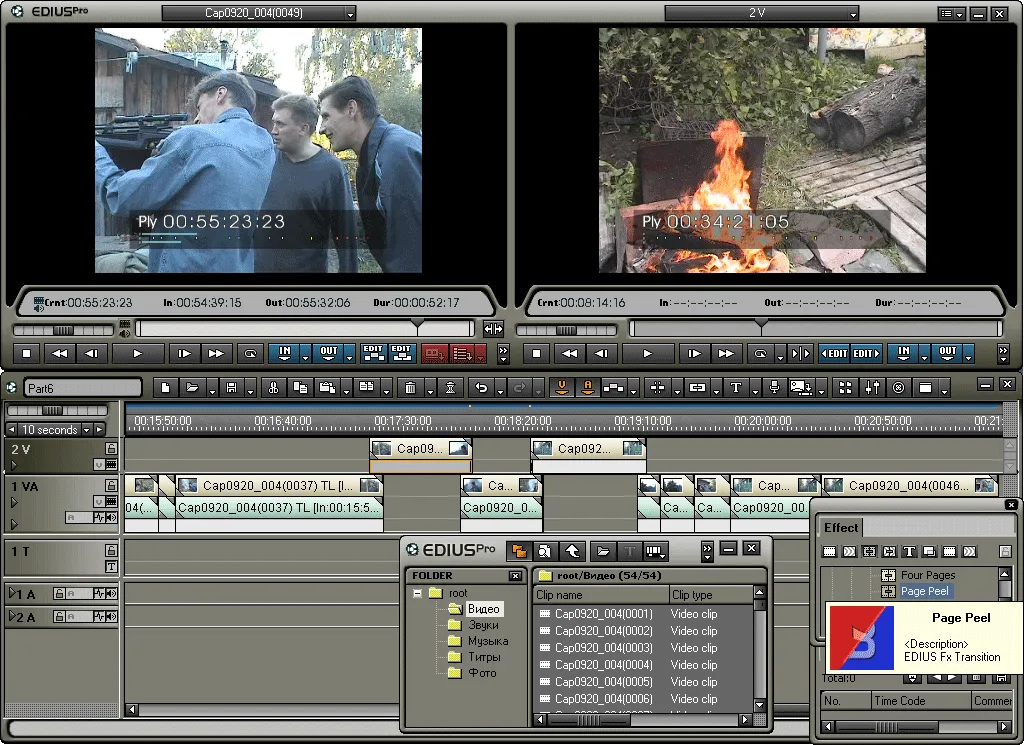Click the scissors cut icon in timeline toolbar

[274, 388]
